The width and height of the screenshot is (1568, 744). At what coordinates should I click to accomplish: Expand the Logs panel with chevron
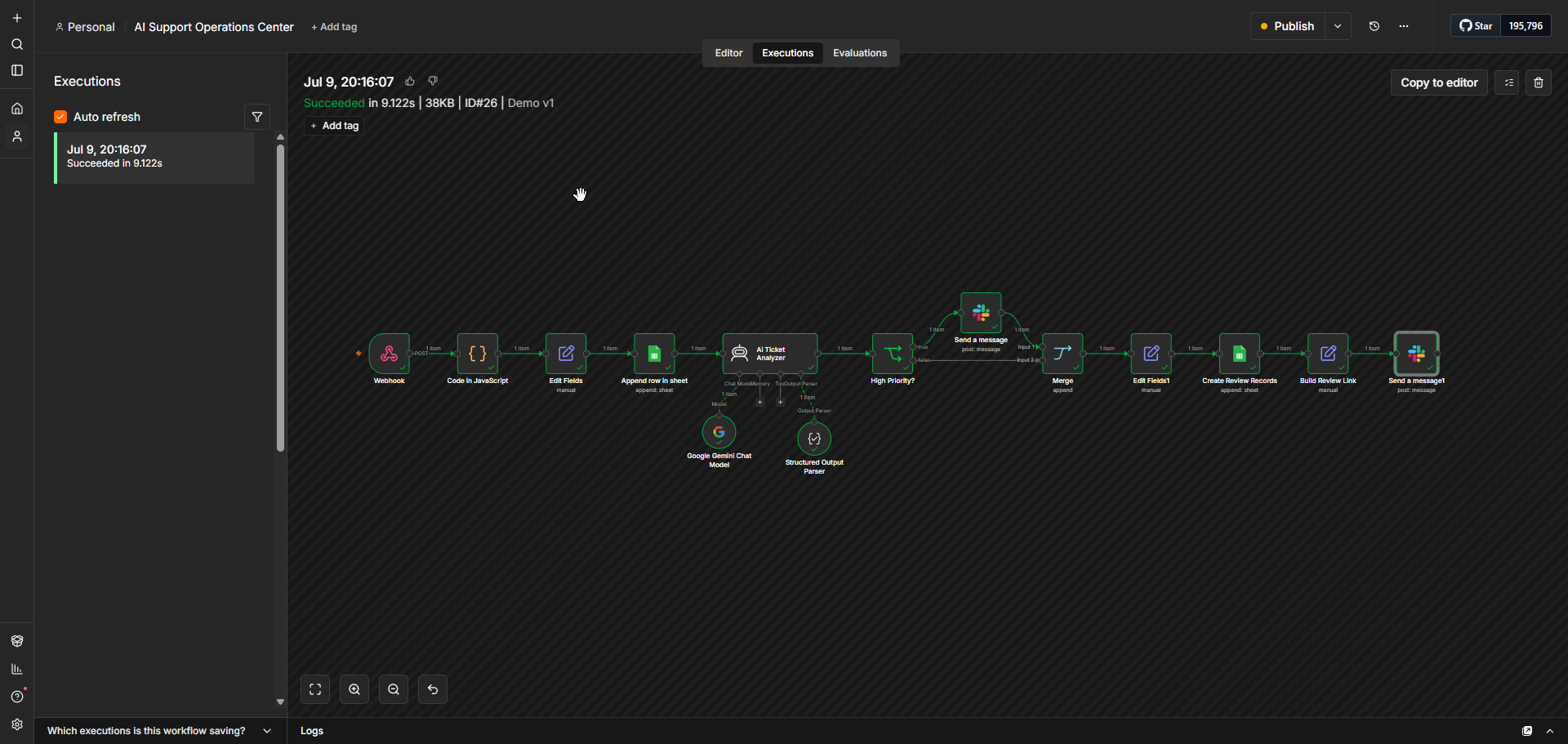(1550, 731)
